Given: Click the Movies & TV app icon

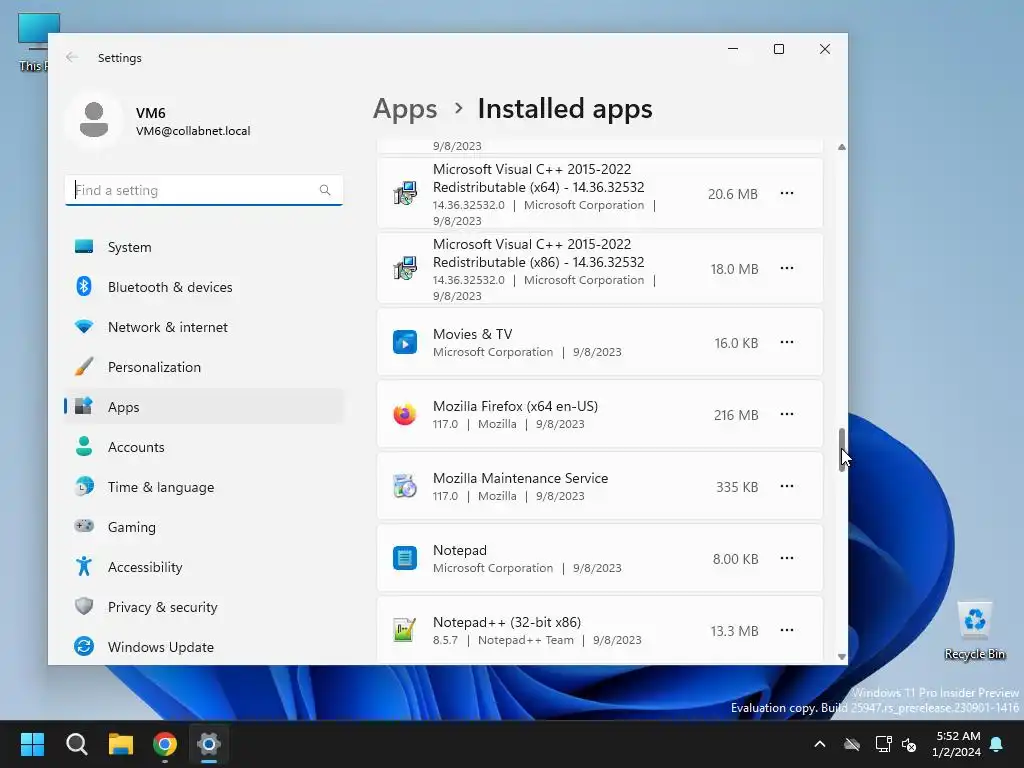Looking at the screenshot, I should (x=405, y=342).
